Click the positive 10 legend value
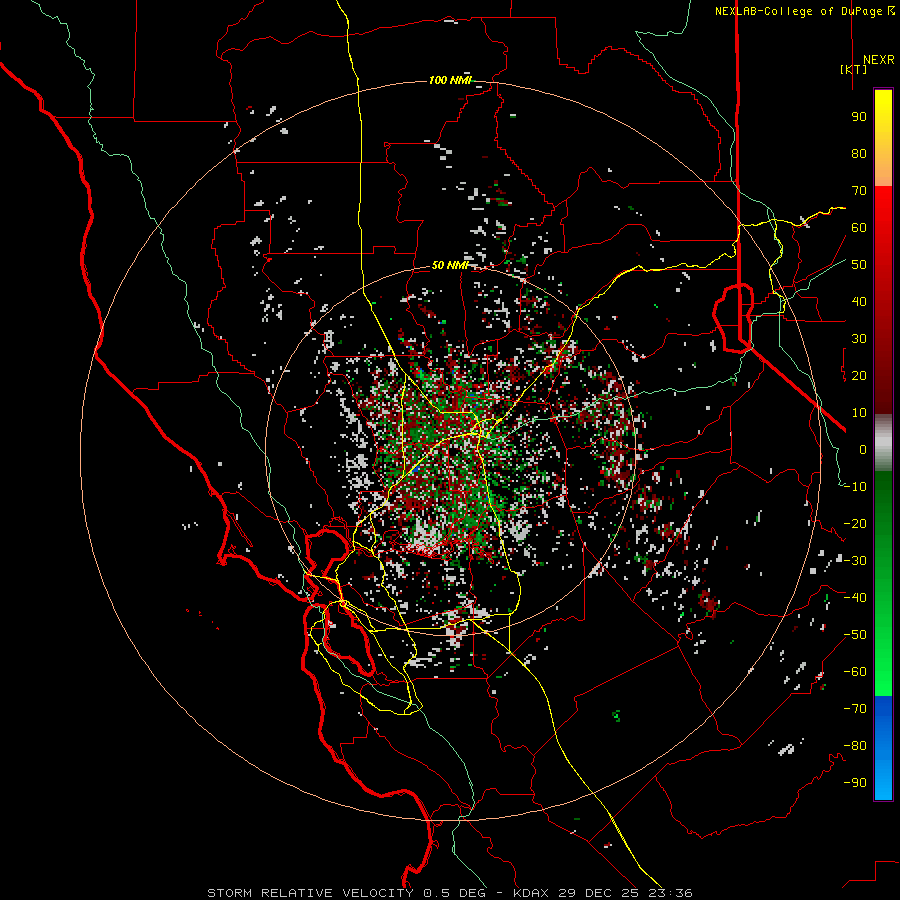 [x=859, y=413]
